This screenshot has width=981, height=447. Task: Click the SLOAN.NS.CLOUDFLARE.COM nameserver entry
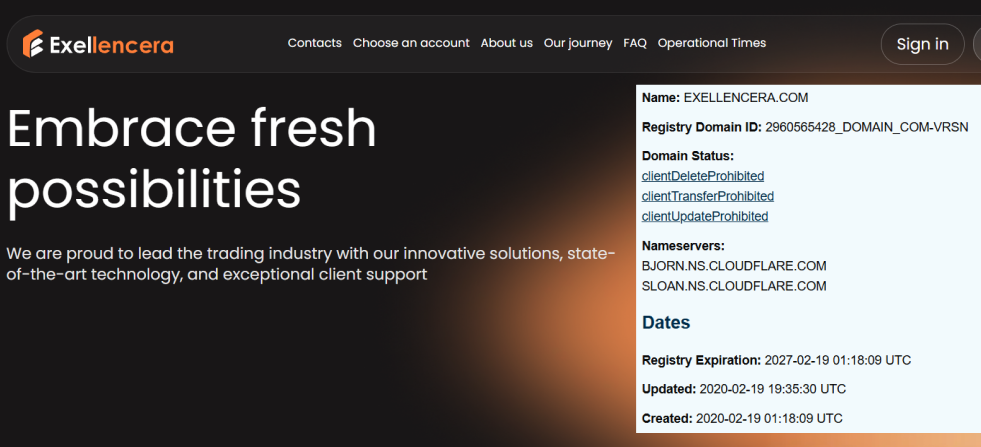click(733, 286)
